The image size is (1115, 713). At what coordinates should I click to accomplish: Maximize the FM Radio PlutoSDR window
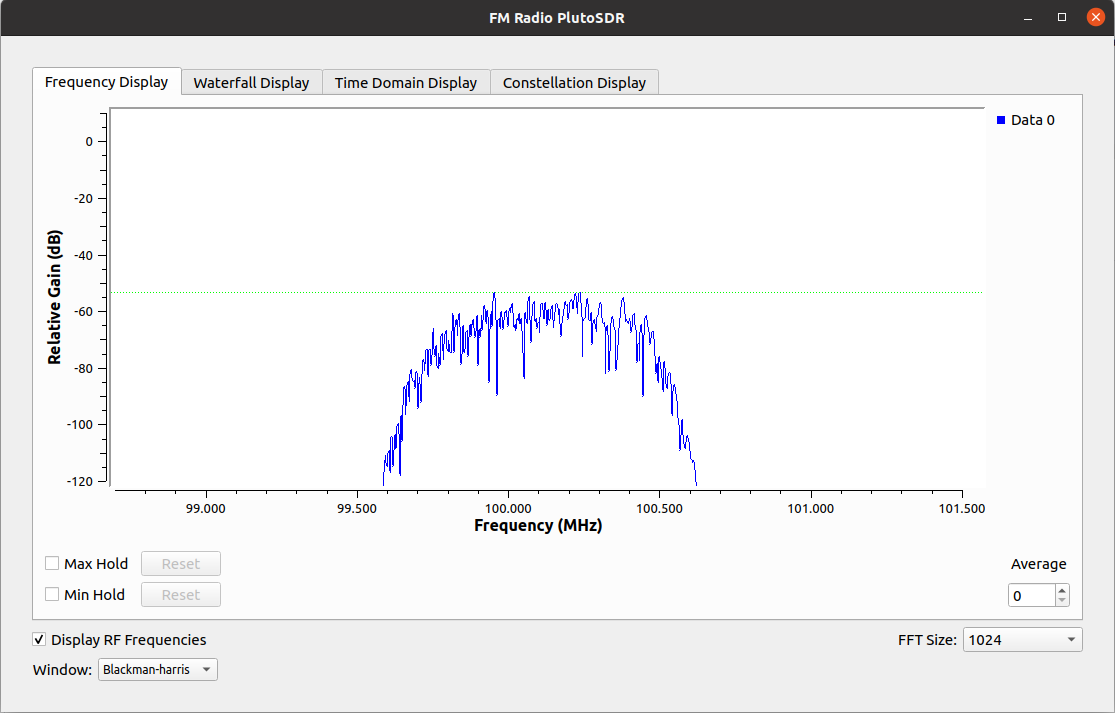(1062, 17)
